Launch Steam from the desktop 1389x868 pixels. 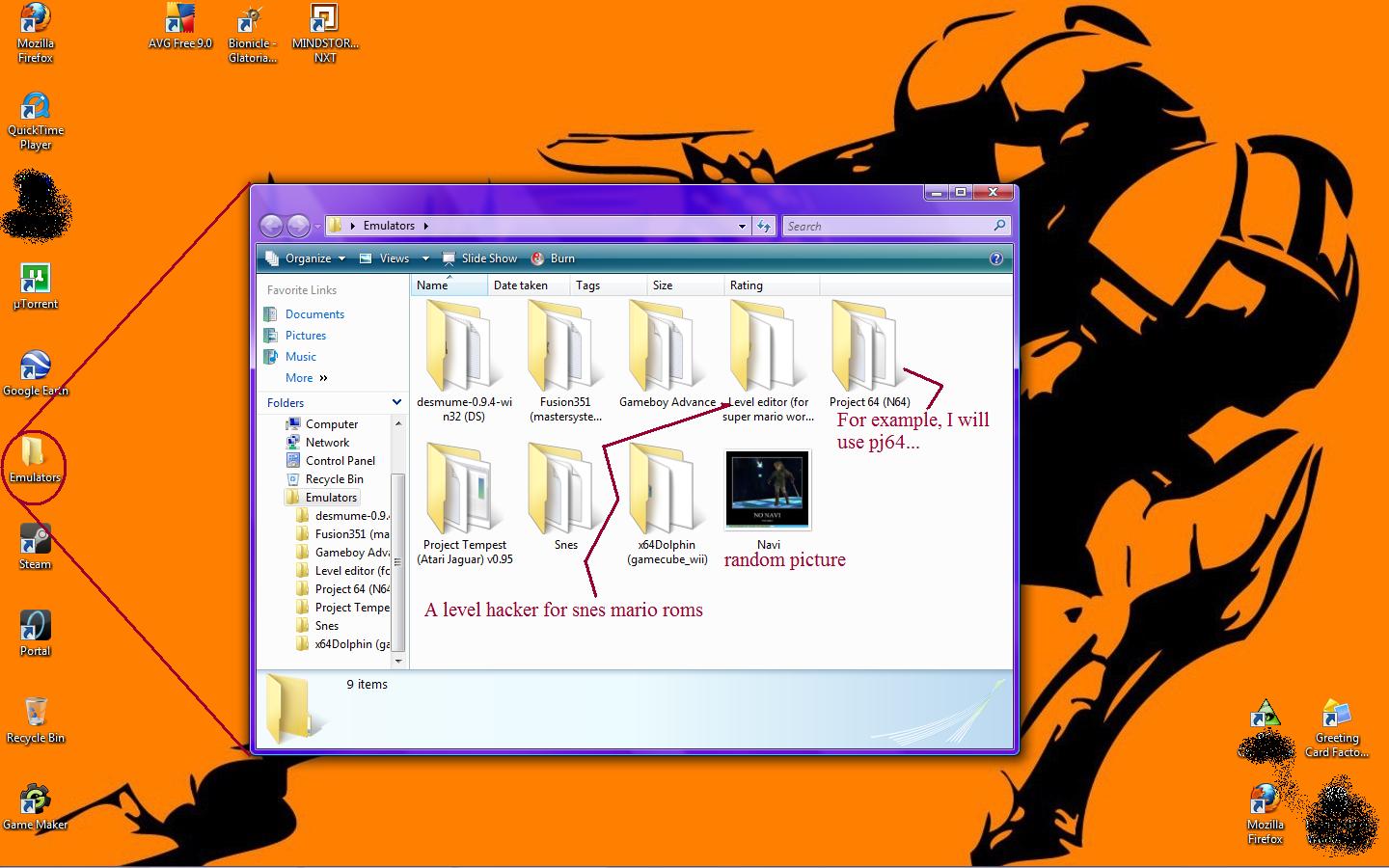click(36, 547)
